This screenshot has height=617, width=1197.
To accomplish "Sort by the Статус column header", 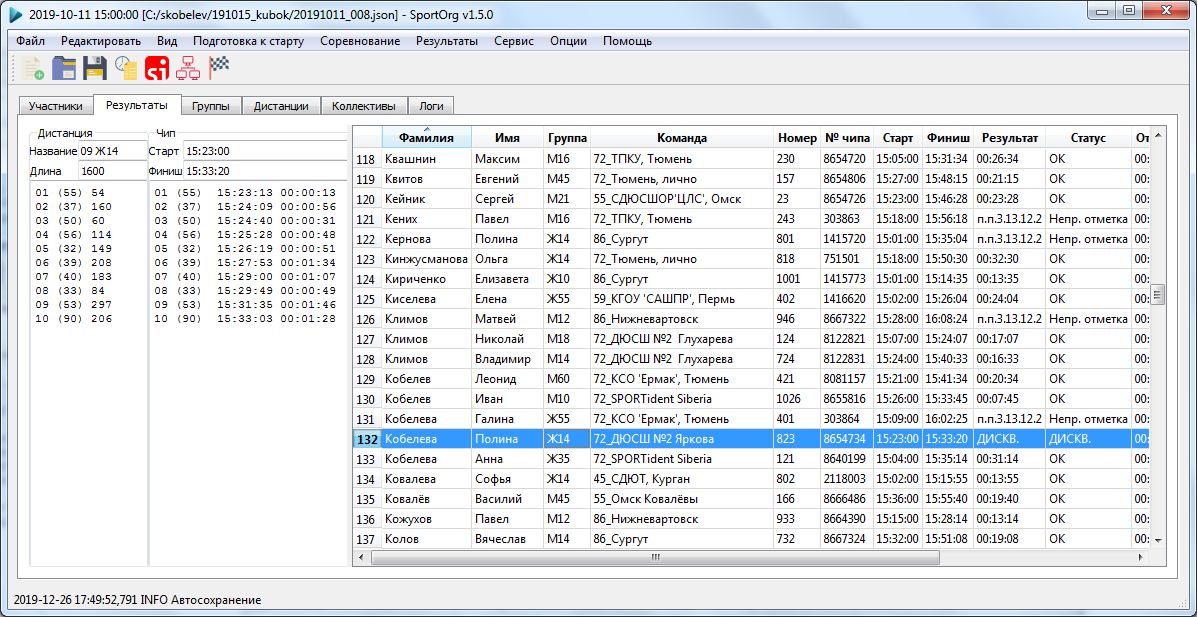I will (x=1088, y=138).
